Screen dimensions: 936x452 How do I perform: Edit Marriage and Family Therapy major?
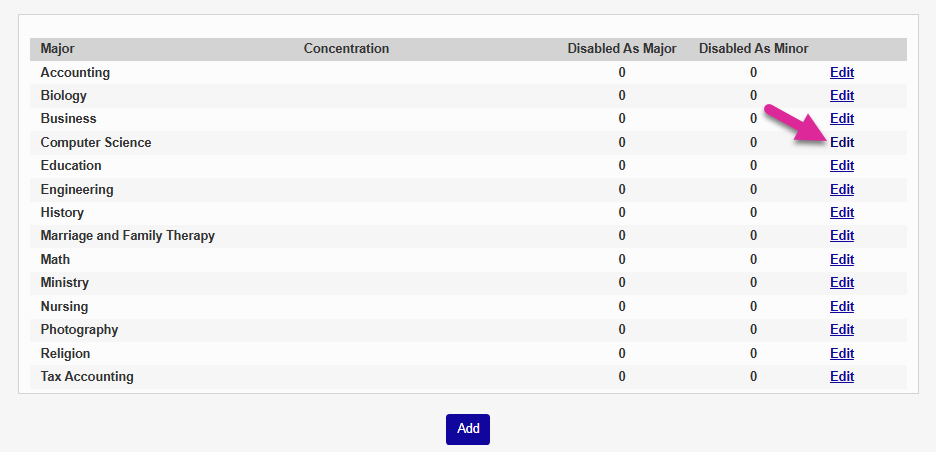pos(842,236)
